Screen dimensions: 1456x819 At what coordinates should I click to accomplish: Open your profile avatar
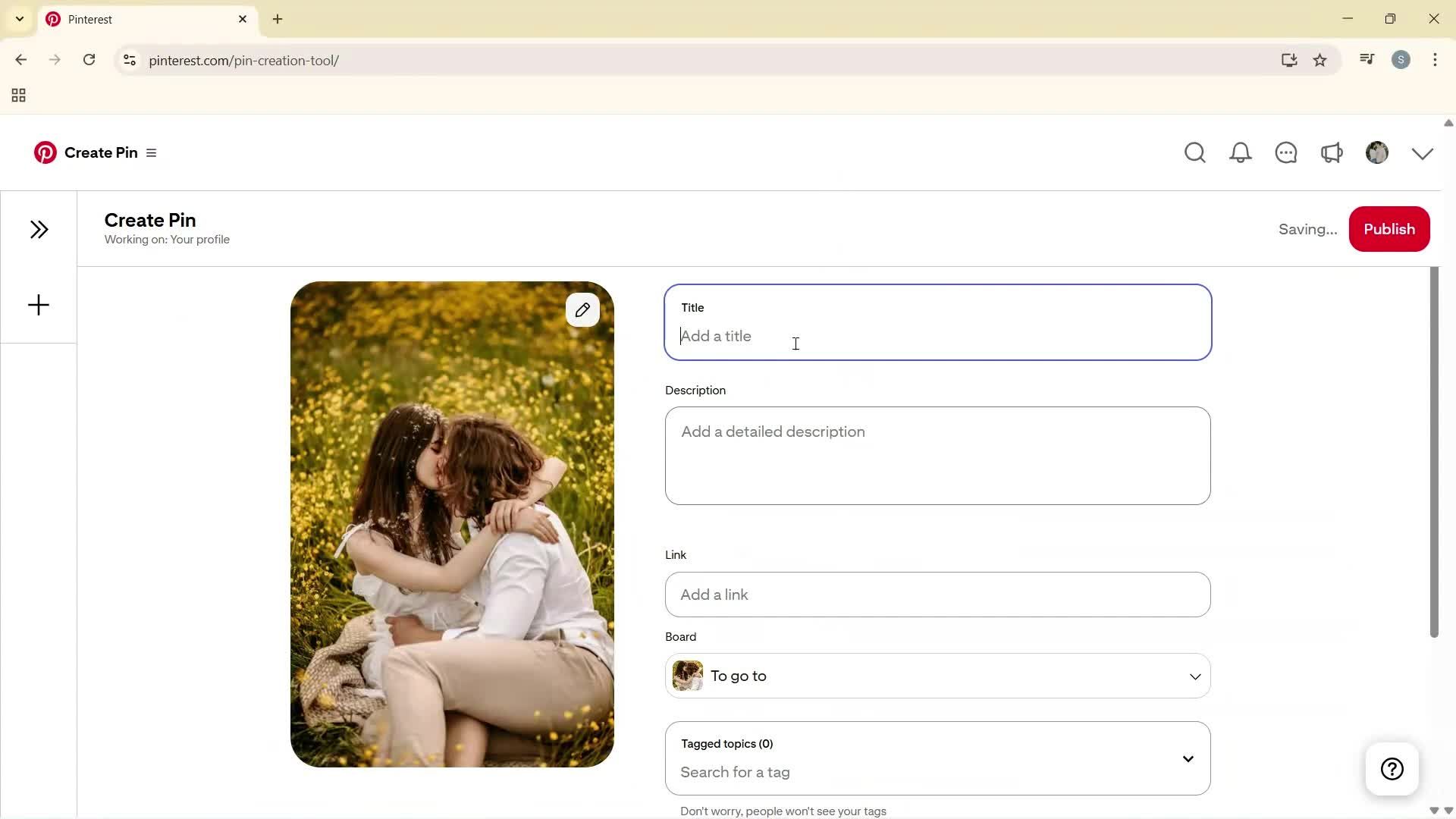click(1376, 152)
